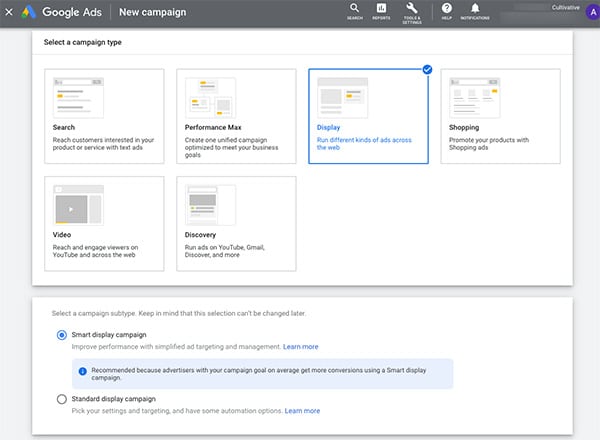Click 'Select a campaign subtype' instruction text

tap(179, 313)
